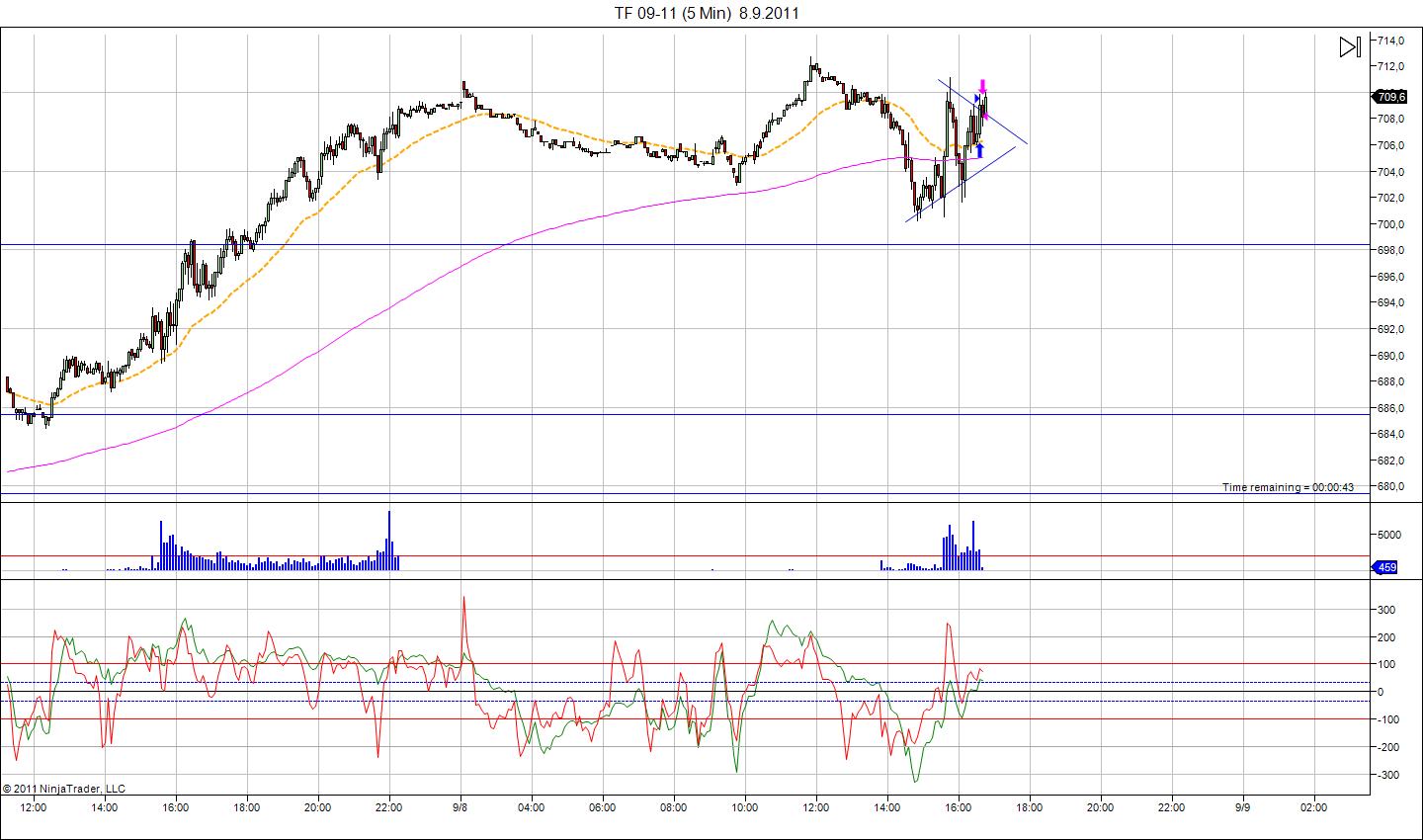Click the 04:00 time axis label

pos(532,807)
